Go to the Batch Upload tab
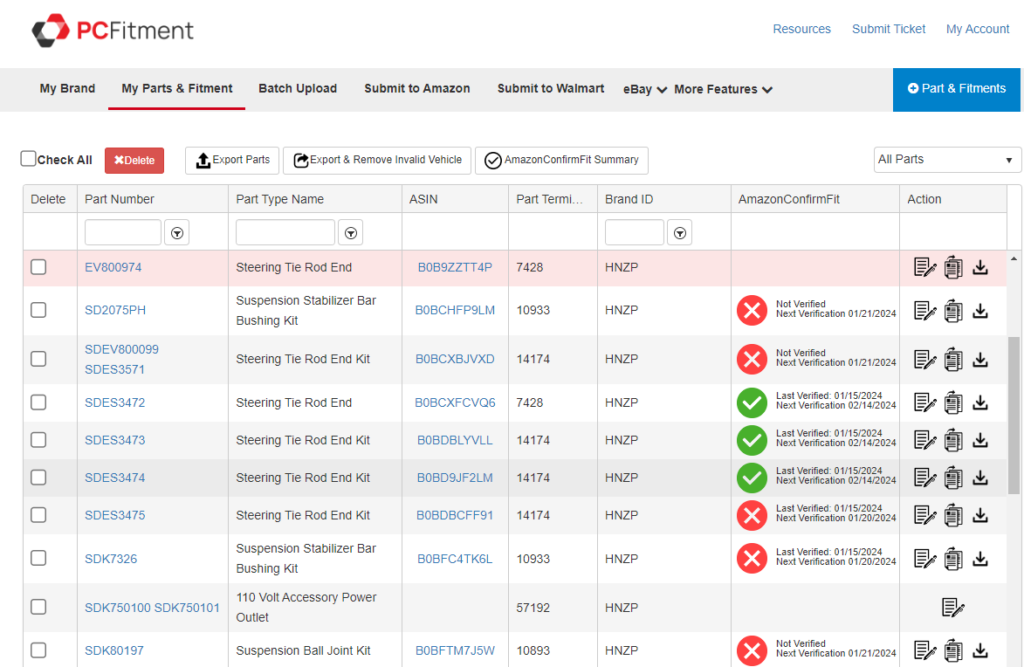This screenshot has width=1024, height=667. 297,88
